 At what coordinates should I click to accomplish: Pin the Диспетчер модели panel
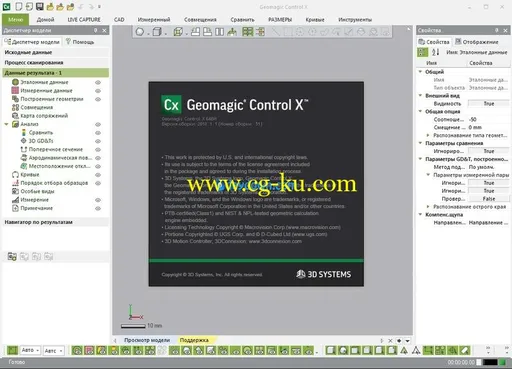pos(95,30)
